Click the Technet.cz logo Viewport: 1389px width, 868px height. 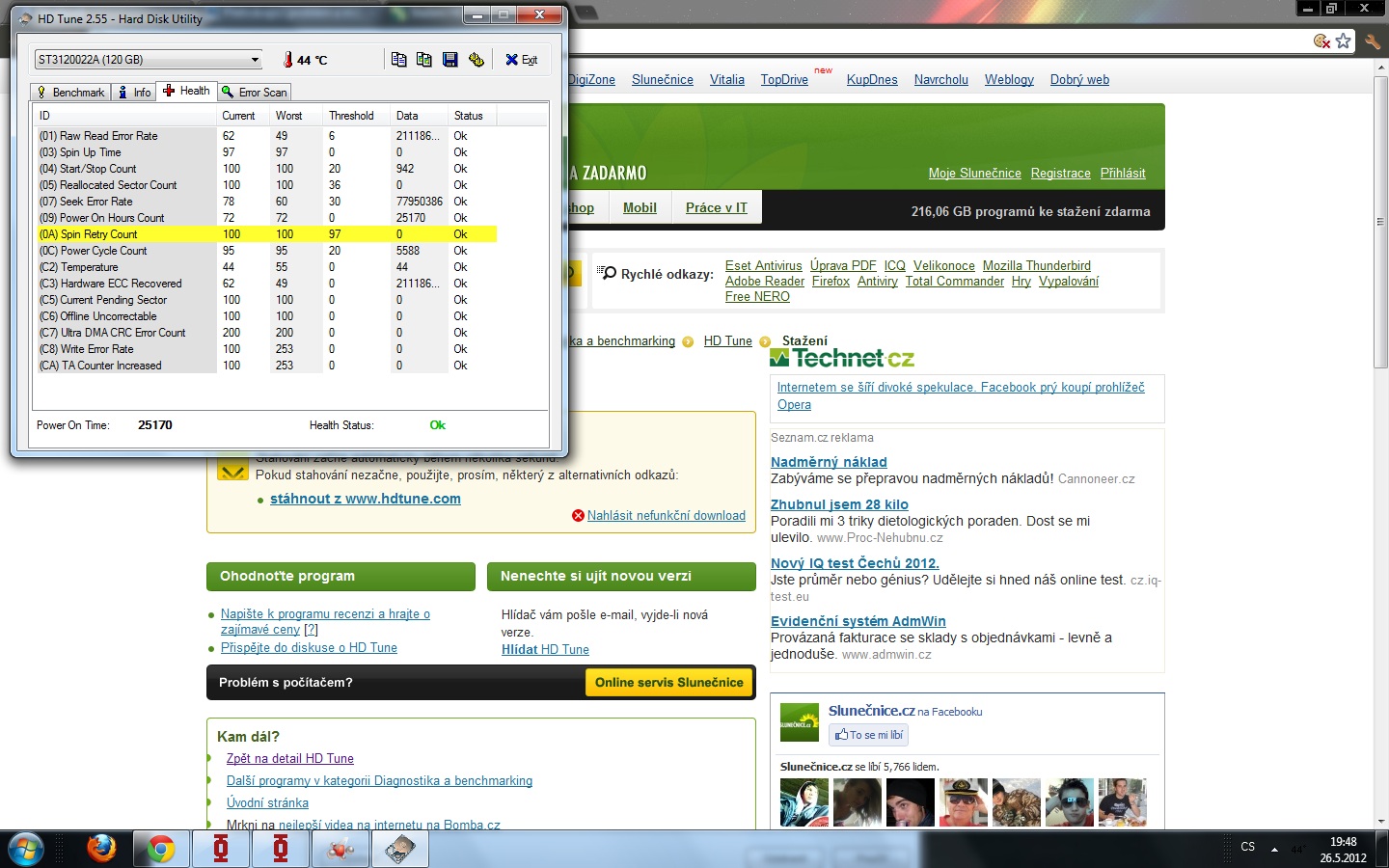(842, 358)
